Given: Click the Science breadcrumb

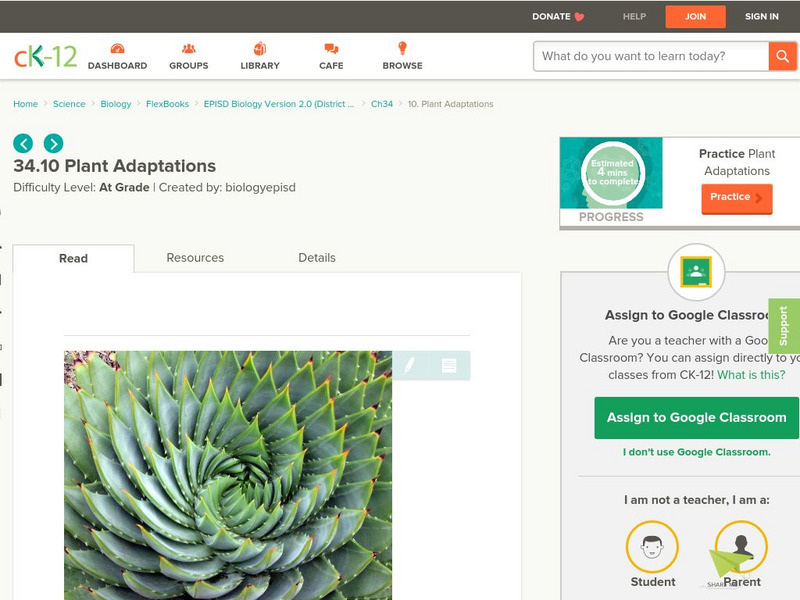Looking at the screenshot, I should [69, 104].
